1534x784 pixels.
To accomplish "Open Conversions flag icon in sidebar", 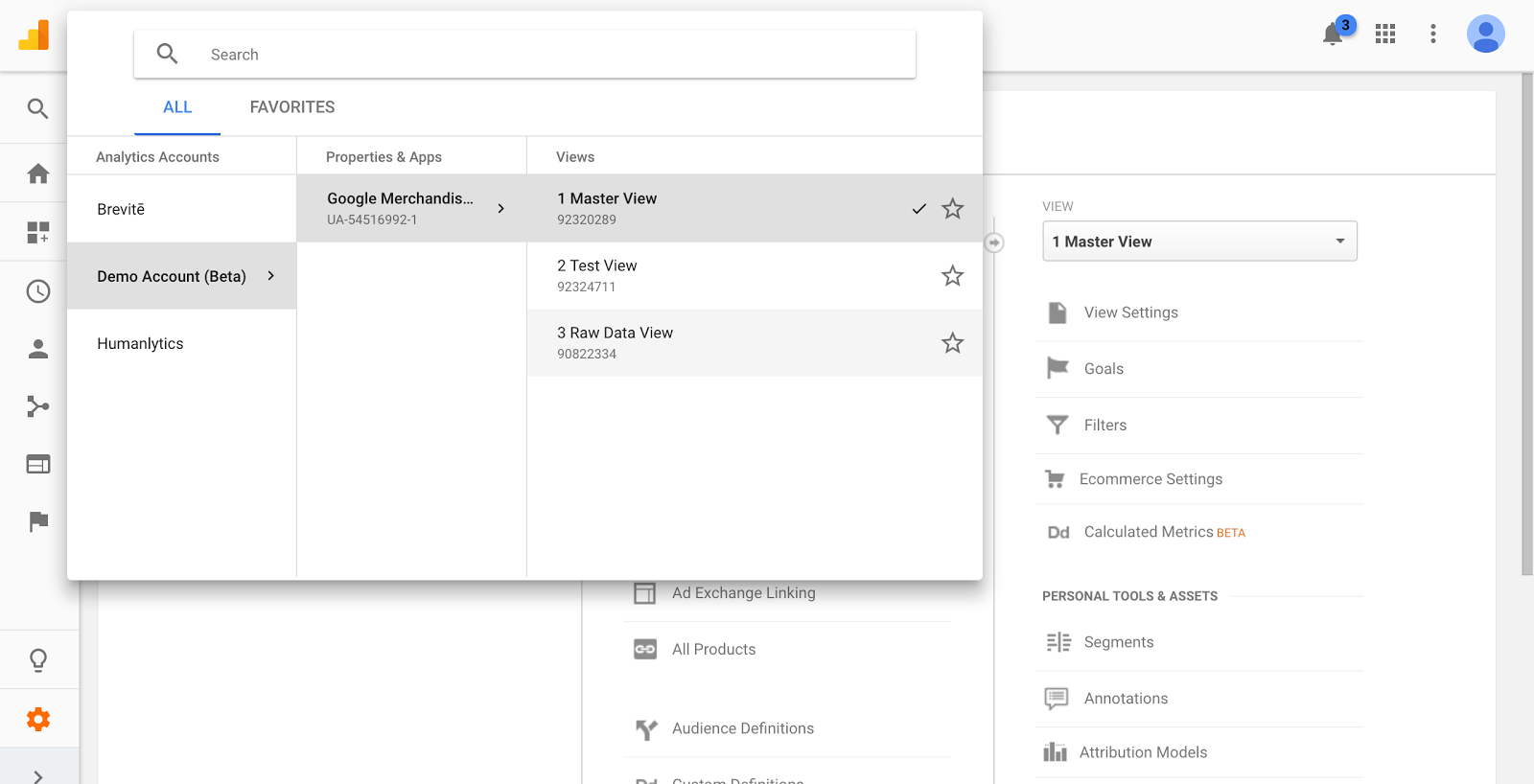I will point(38,521).
